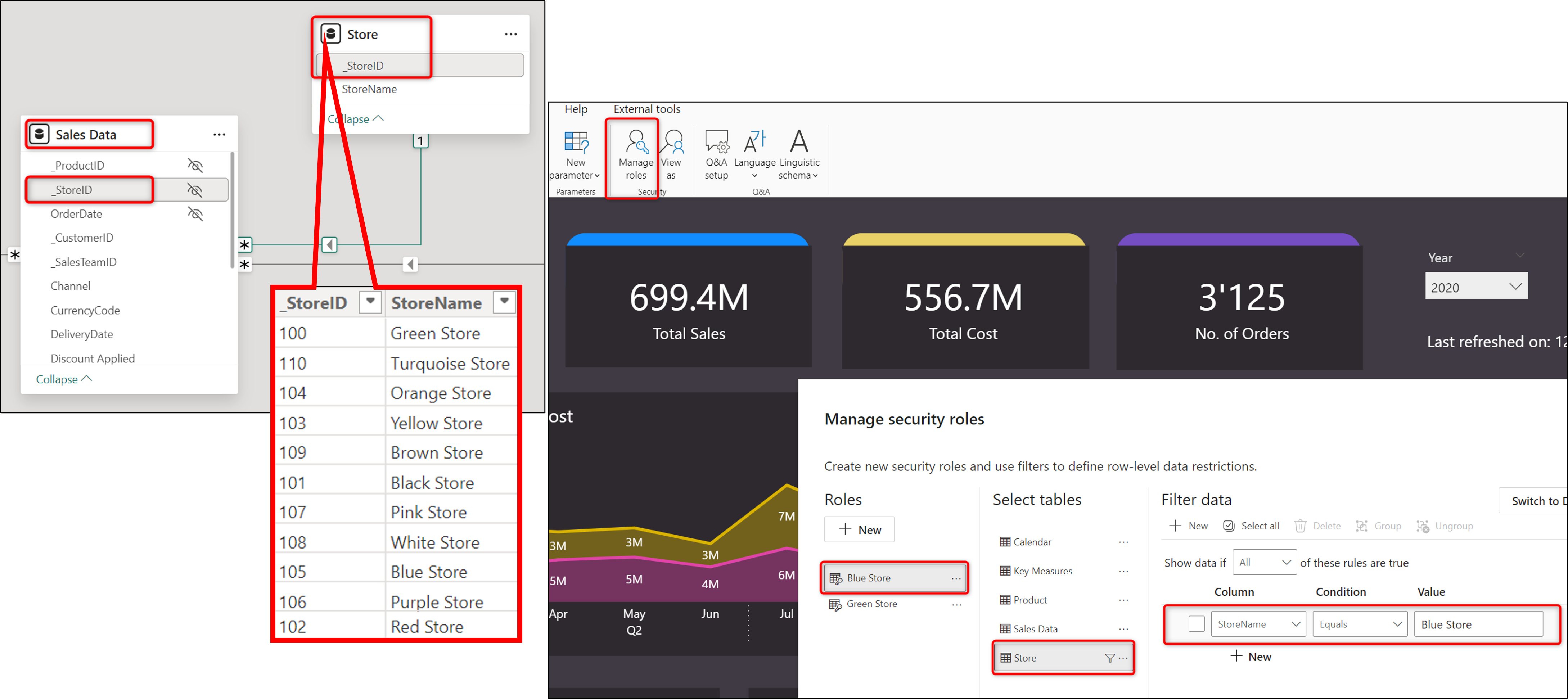Viewport: 1568px width, 699px height.
Task: Select the Store table in Select tables
Action: click(1063, 658)
